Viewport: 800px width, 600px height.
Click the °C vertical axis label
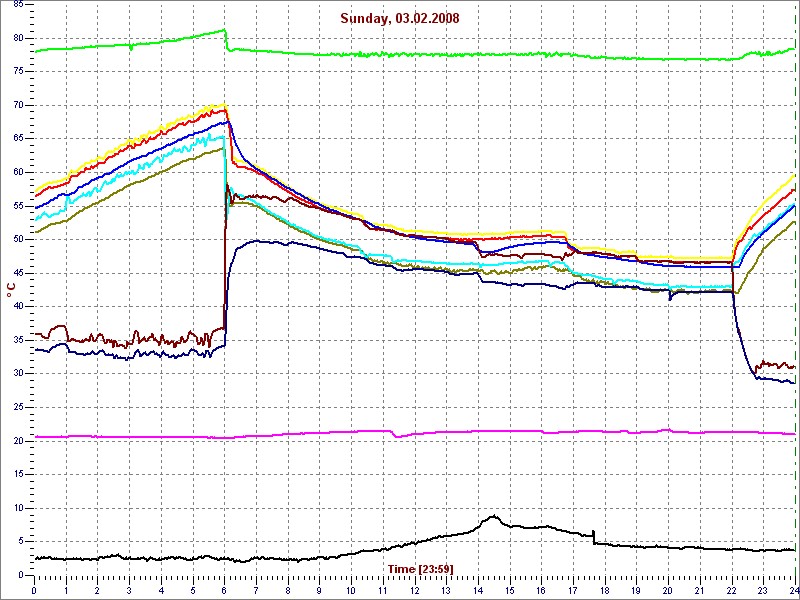pos(10,291)
